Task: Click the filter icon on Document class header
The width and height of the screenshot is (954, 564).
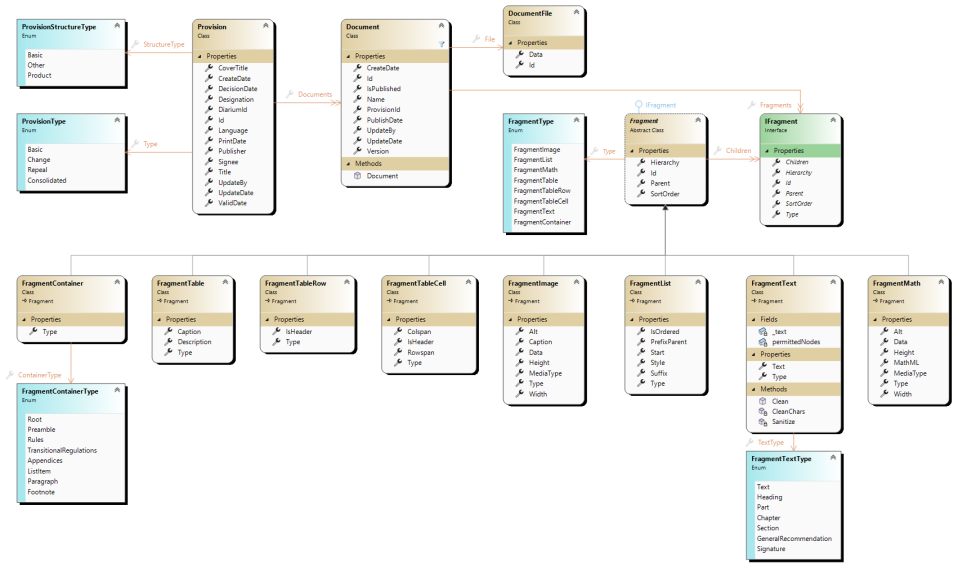Action: (441, 44)
